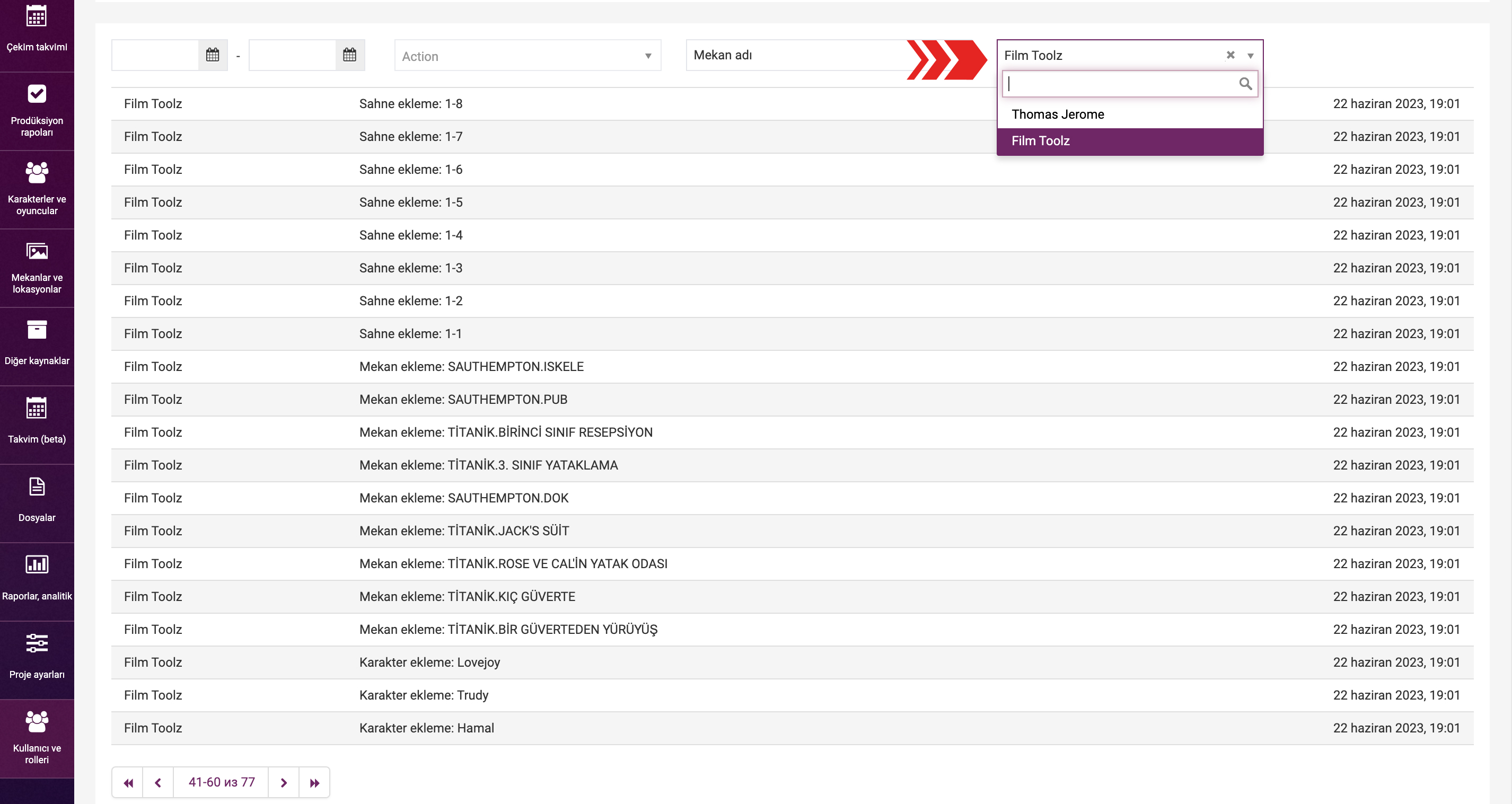
Task: Click Karakter ekleme: Hamal entry
Action: (x=427, y=728)
